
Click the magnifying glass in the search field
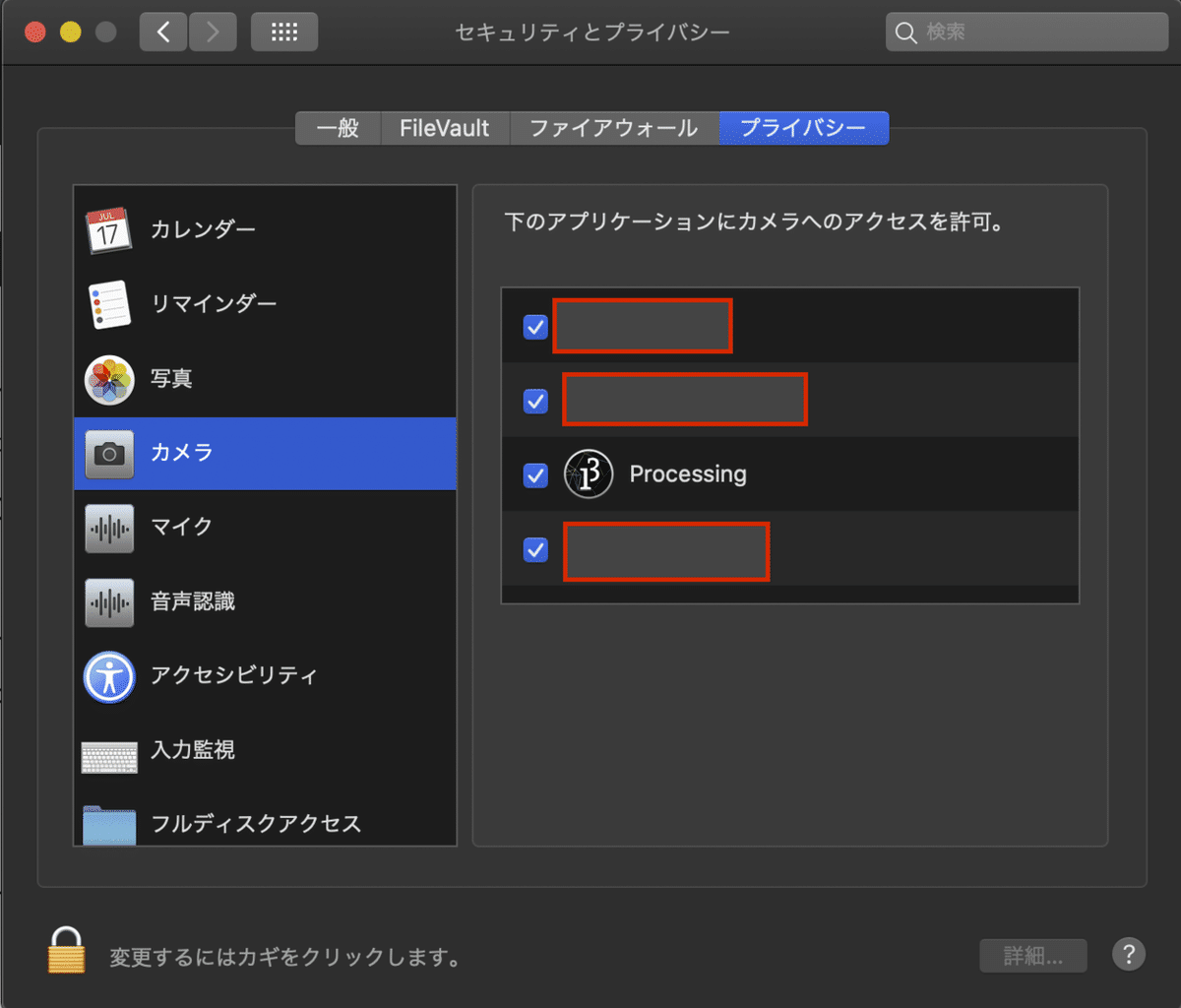click(905, 33)
